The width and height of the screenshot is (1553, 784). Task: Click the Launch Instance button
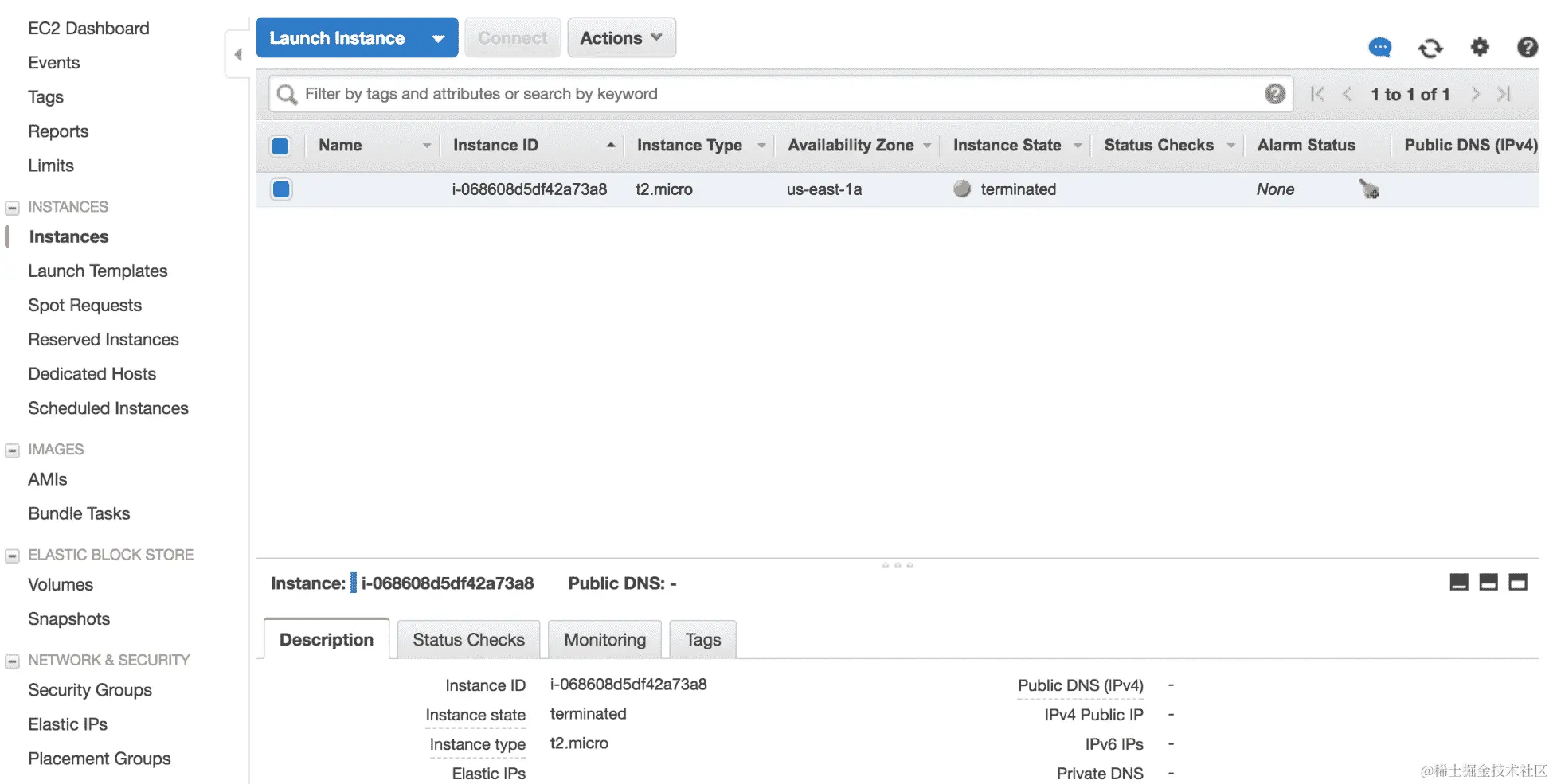point(337,38)
